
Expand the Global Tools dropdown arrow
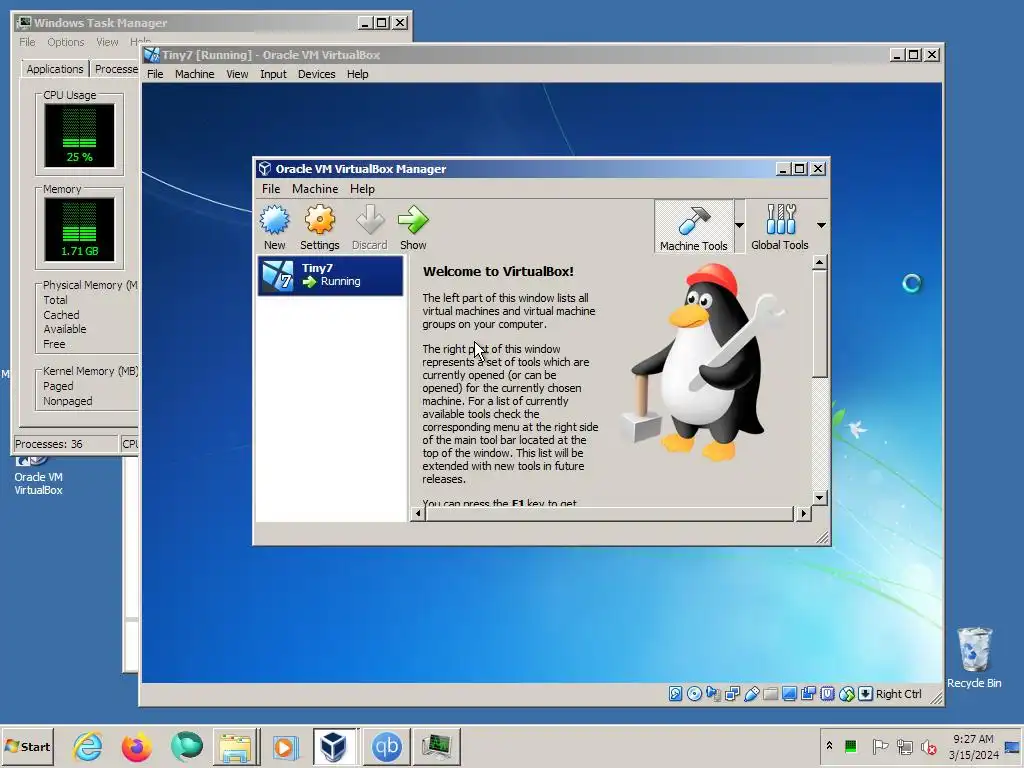(821, 225)
